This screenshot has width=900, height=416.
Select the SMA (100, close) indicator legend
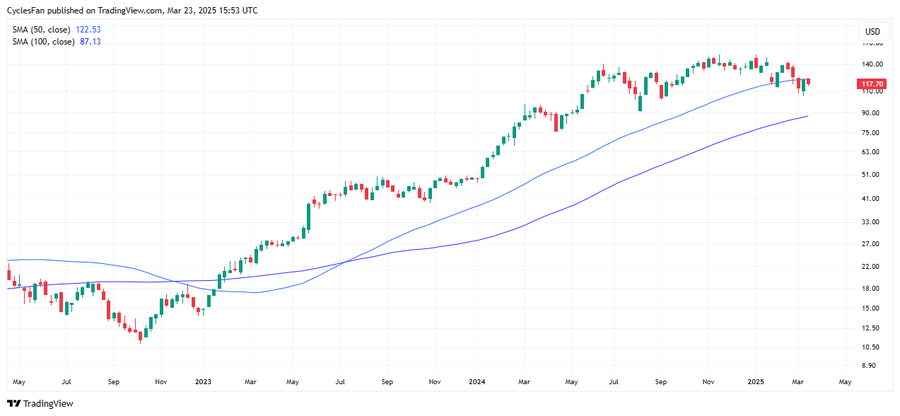point(44,42)
